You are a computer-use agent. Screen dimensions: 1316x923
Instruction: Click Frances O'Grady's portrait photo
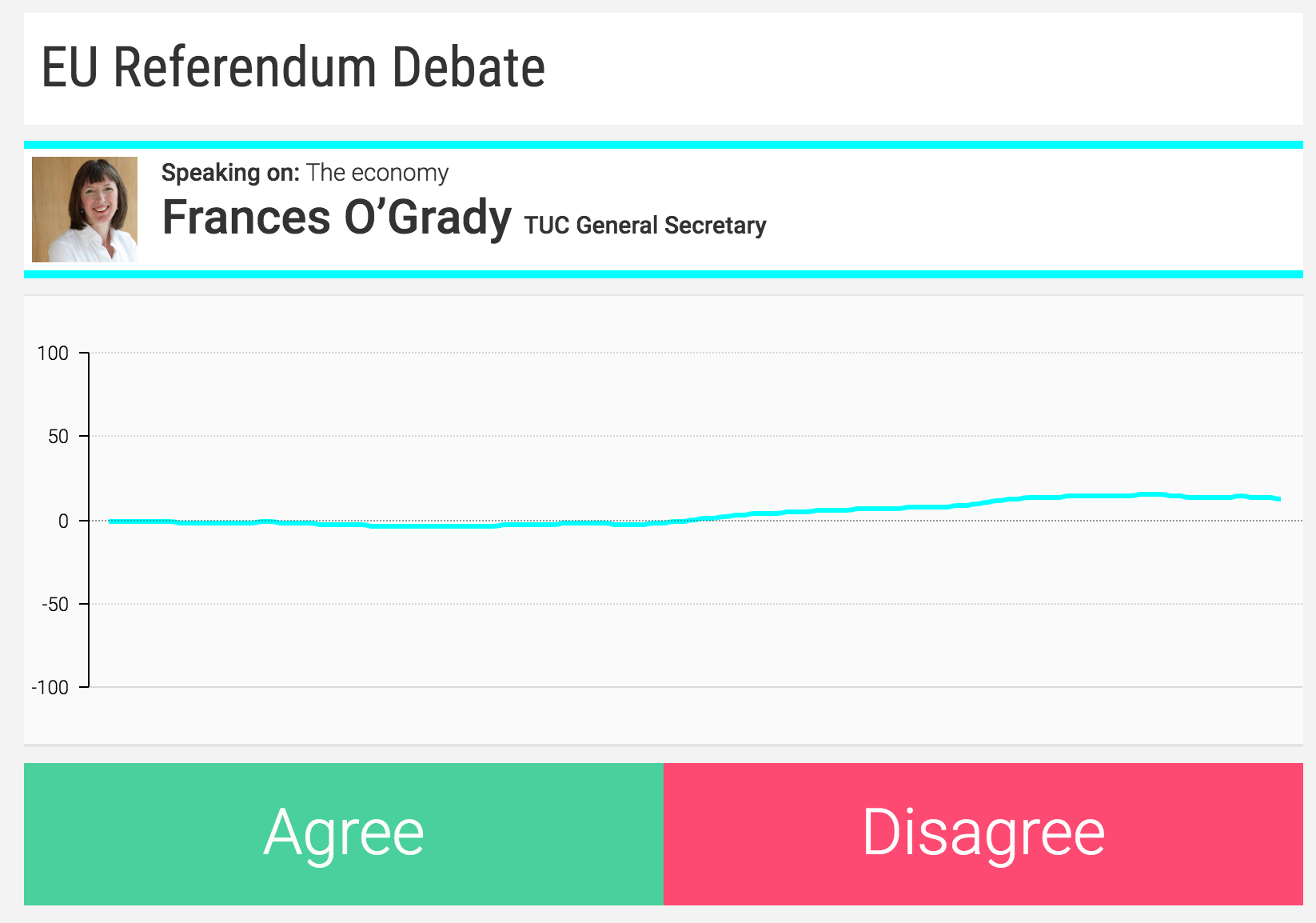point(85,210)
